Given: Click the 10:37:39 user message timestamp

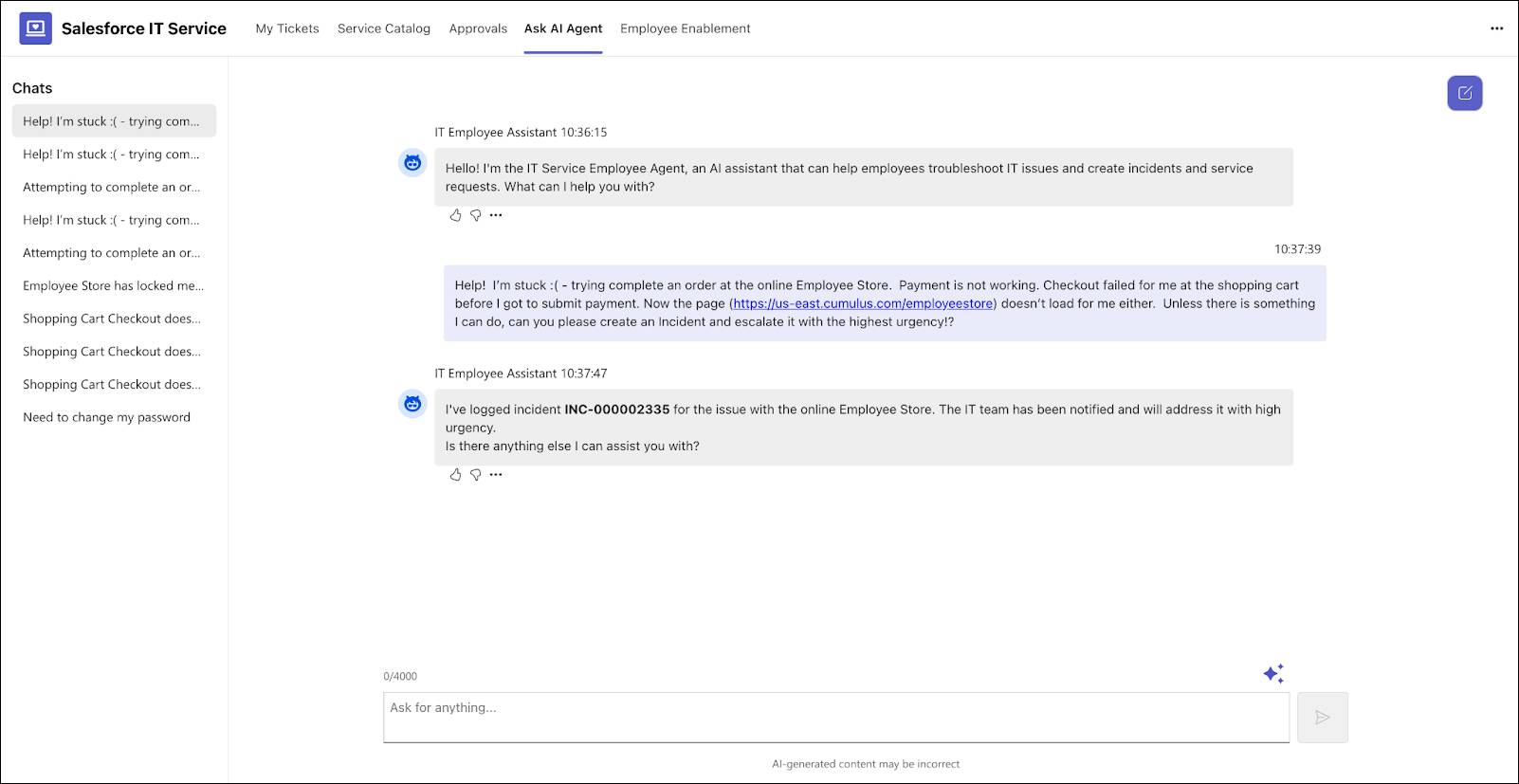Looking at the screenshot, I should [x=1297, y=249].
